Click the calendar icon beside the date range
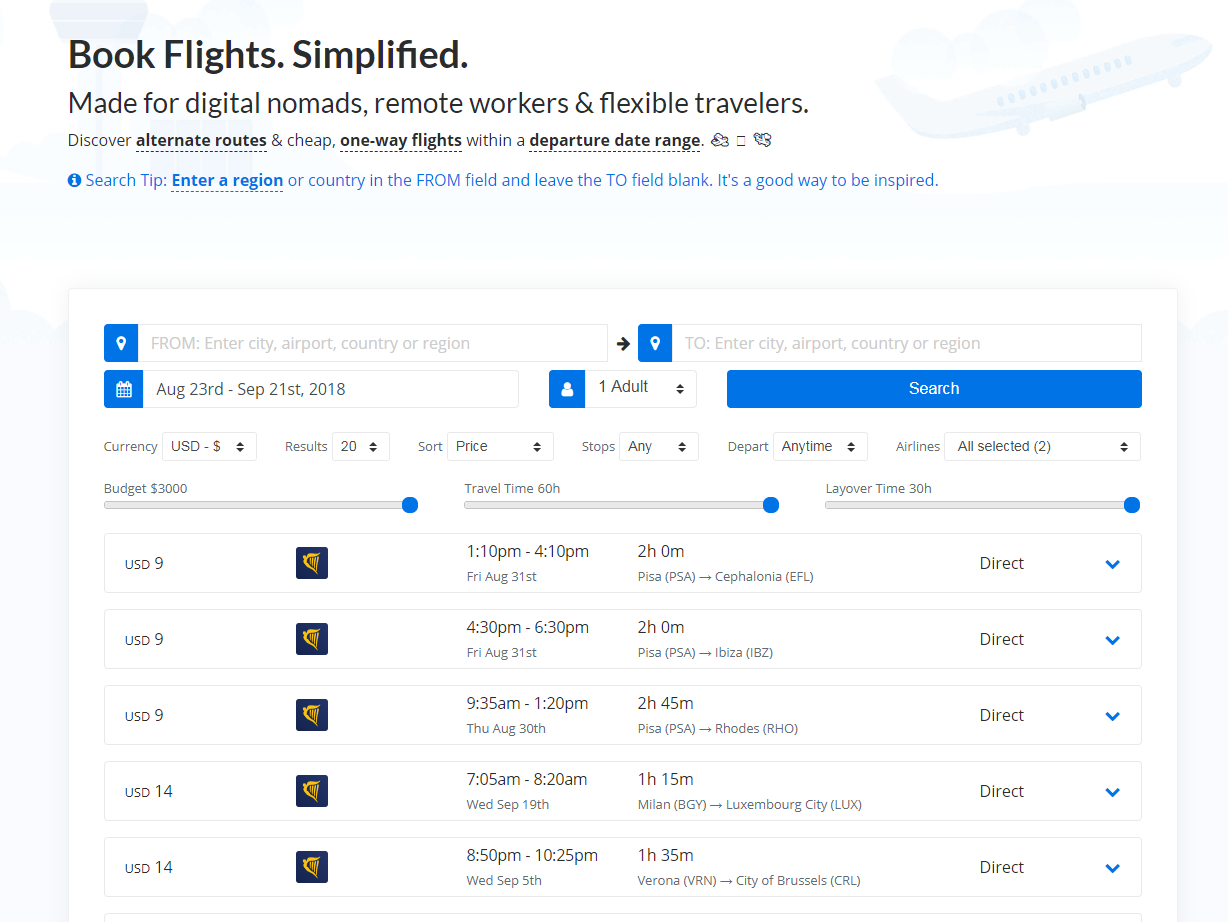This screenshot has width=1228, height=922. click(x=124, y=389)
